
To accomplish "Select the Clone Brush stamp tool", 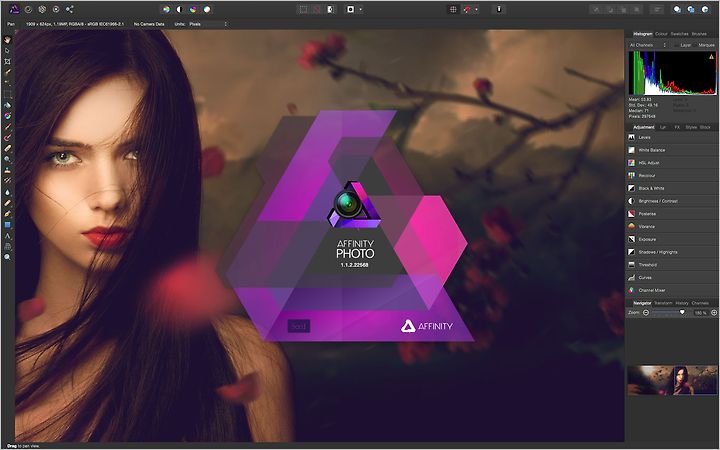I will [7, 170].
